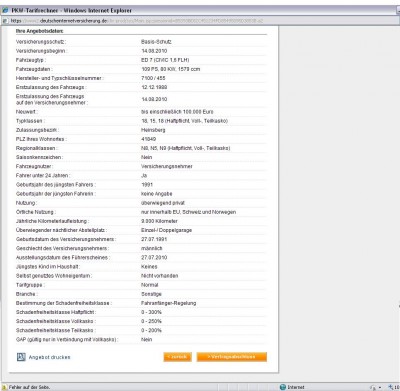Image resolution: width=400 pixels, height=391 pixels.
Task: Click 'Nein' in the Saisonkennzeichen row
Action: coord(146,157)
